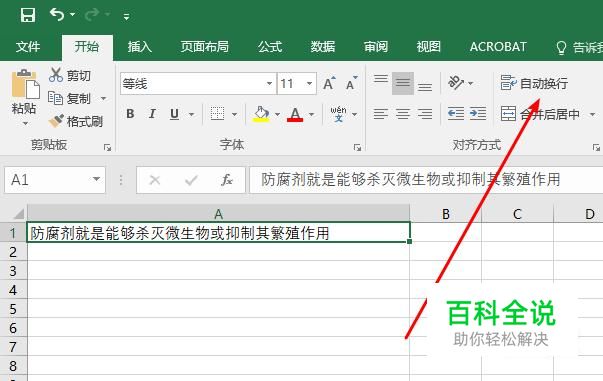Toggle italic formatting
The height and width of the screenshot is (381, 603).
coord(152,114)
